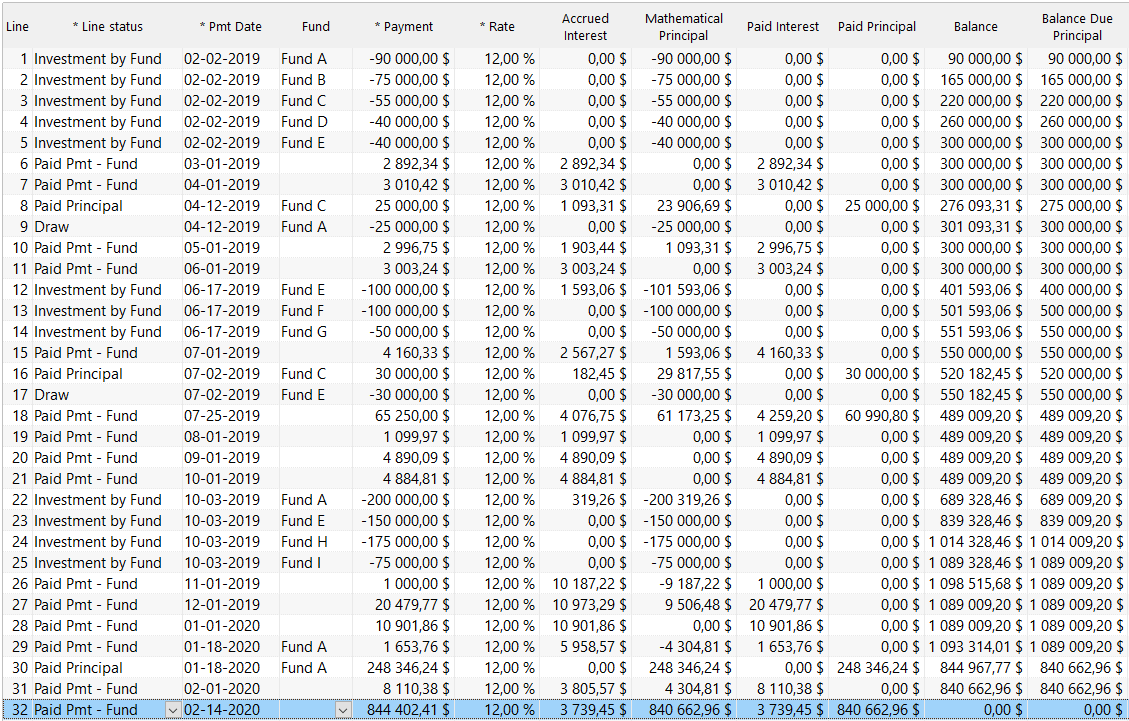The height and width of the screenshot is (721, 1129).
Task: Select balance 520 182,45 $ on line 16
Action: coord(981,374)
